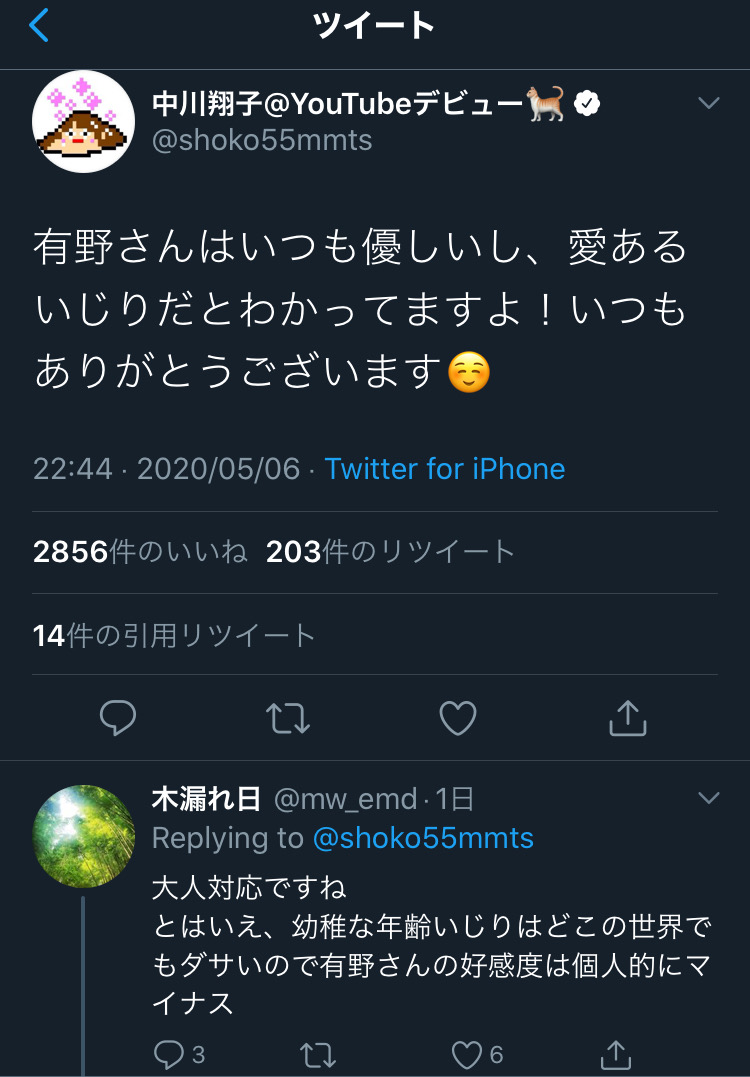Open 中川翔子's pixel avatar profile

83,121
